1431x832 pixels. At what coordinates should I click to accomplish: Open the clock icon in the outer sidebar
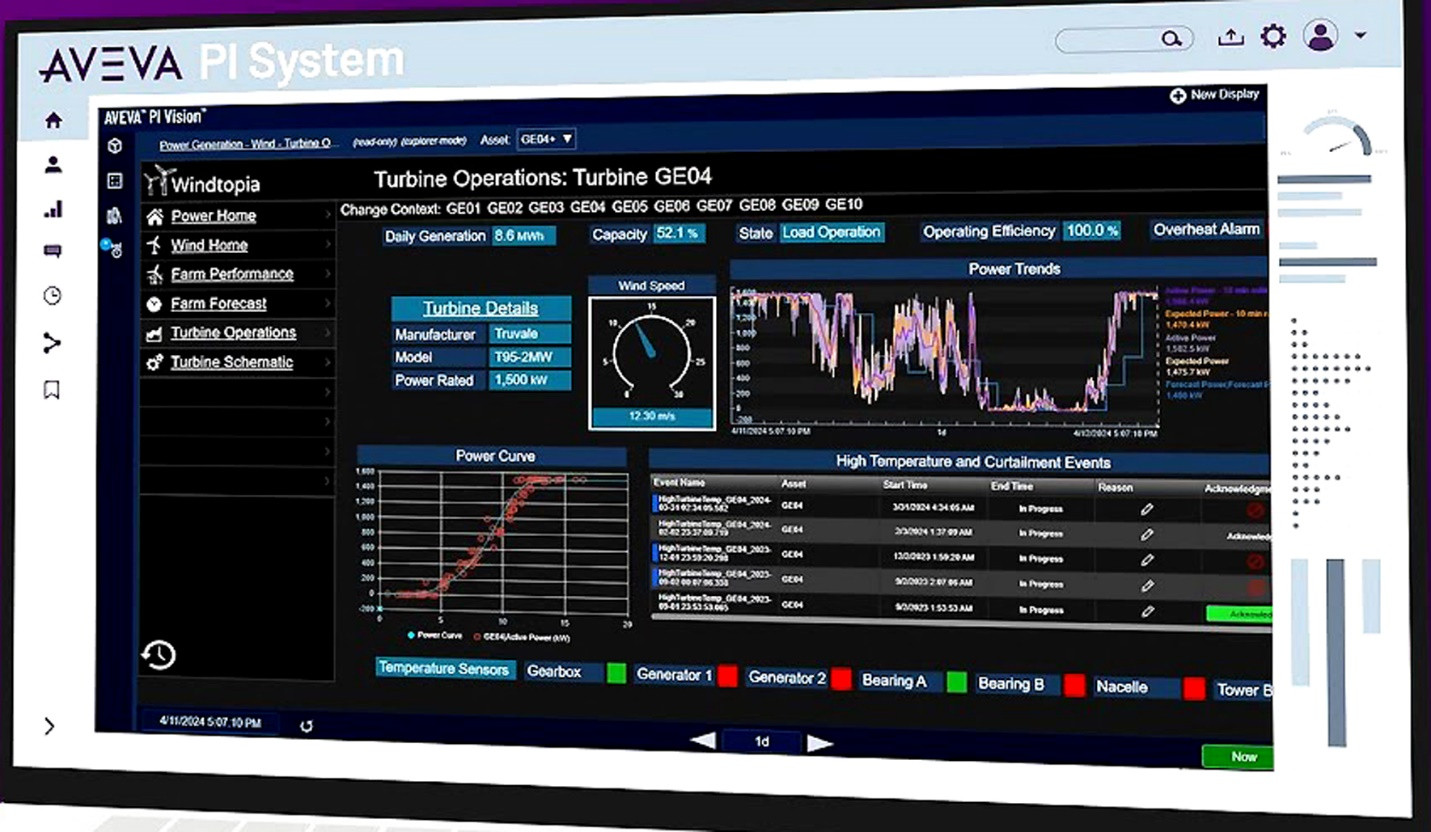(x=52, y=296)
